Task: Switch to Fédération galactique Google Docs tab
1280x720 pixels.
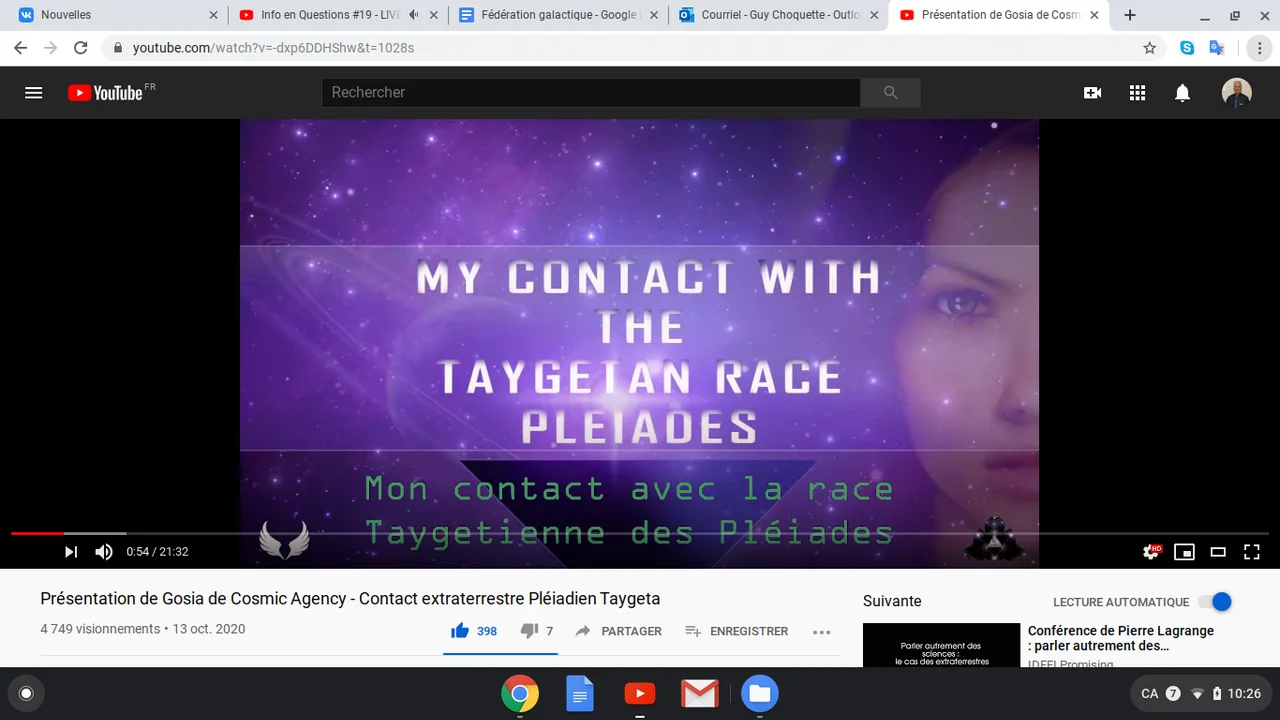Action: point(556,15)
